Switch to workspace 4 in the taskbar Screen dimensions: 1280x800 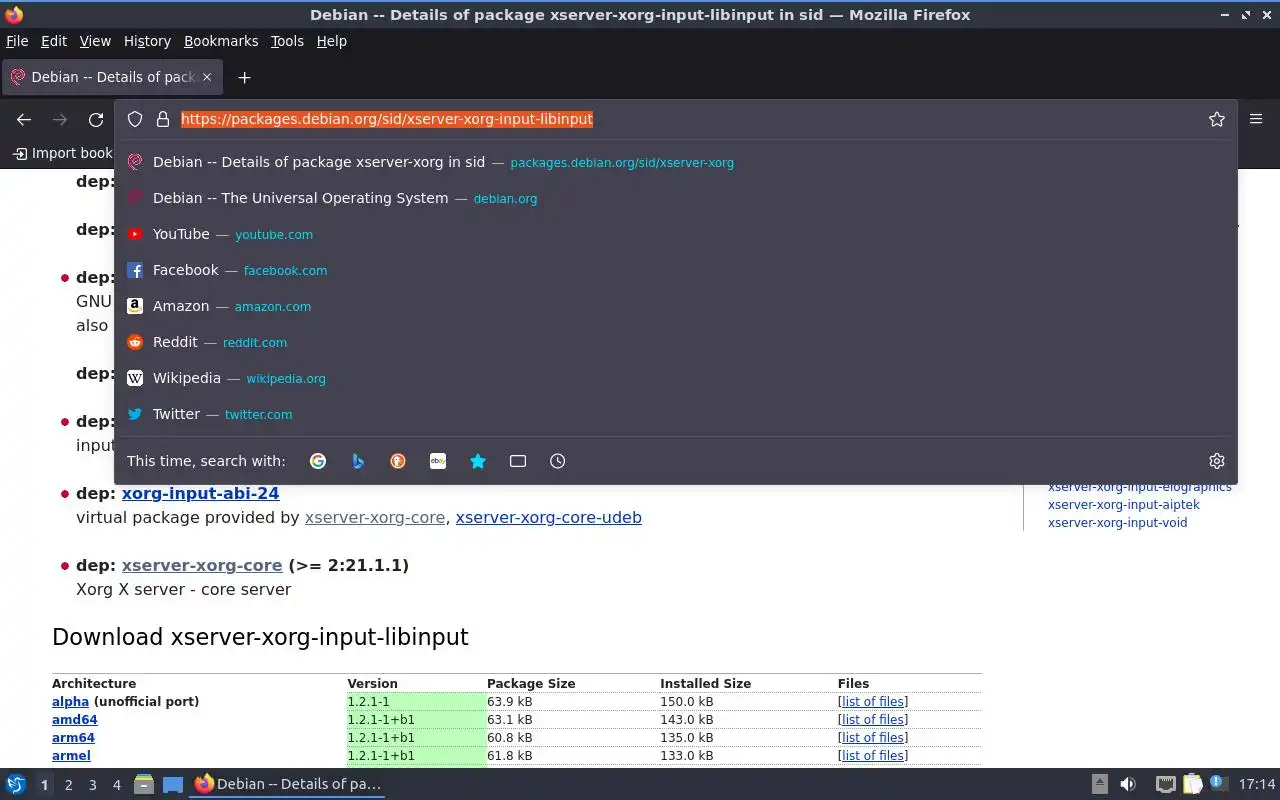click(x=116, y=785)
